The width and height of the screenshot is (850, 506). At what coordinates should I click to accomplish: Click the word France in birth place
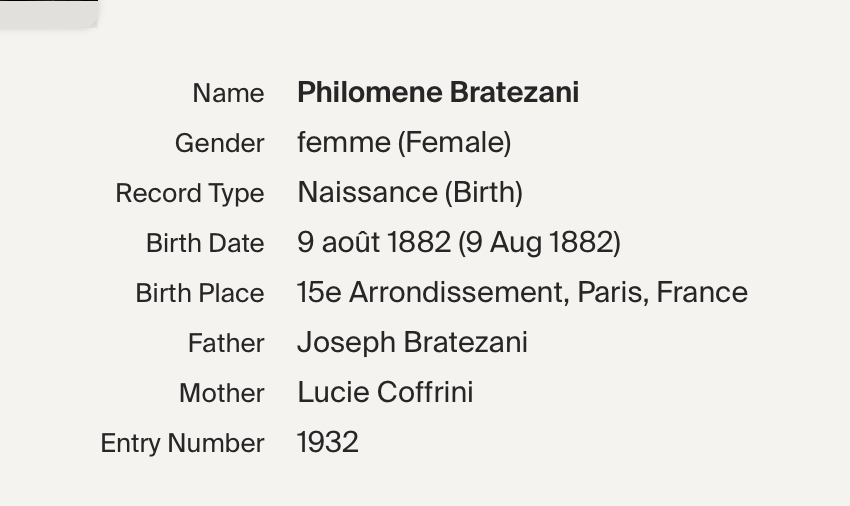[702, 293]
